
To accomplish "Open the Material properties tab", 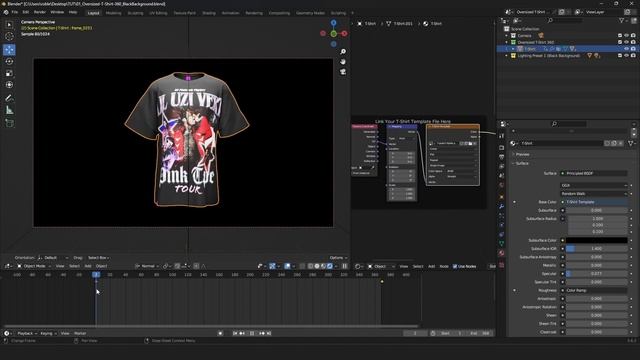I will click(x=502, y=253).
